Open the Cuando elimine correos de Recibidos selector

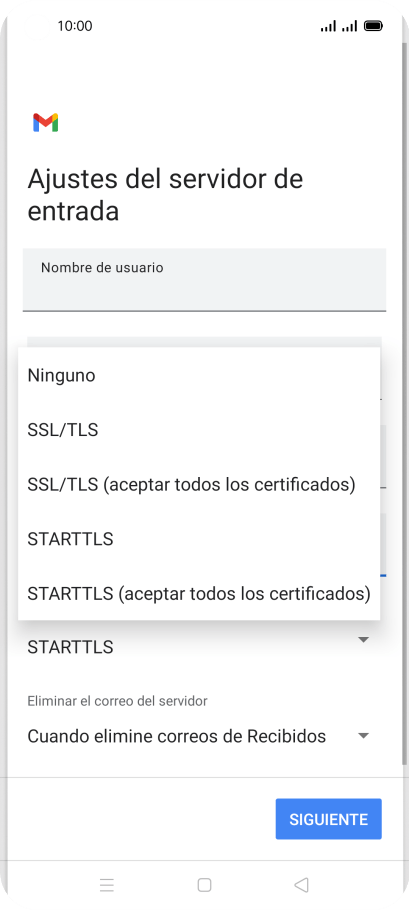coord(199,736)
